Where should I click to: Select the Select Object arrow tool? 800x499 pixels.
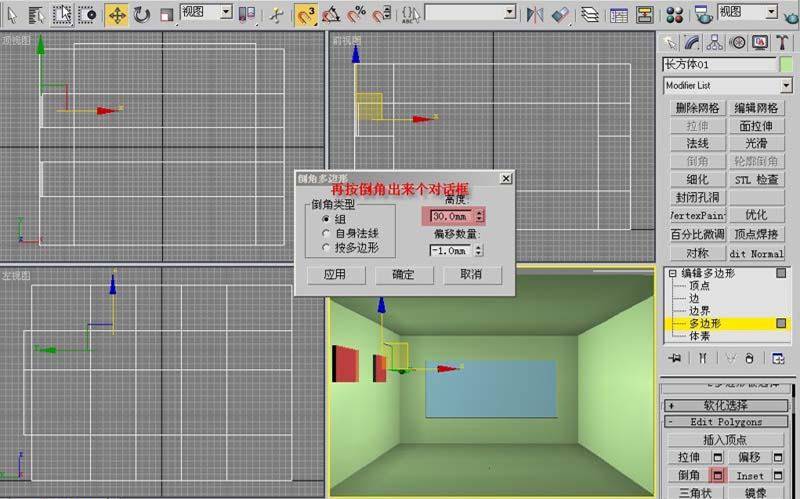coord(12,15)
